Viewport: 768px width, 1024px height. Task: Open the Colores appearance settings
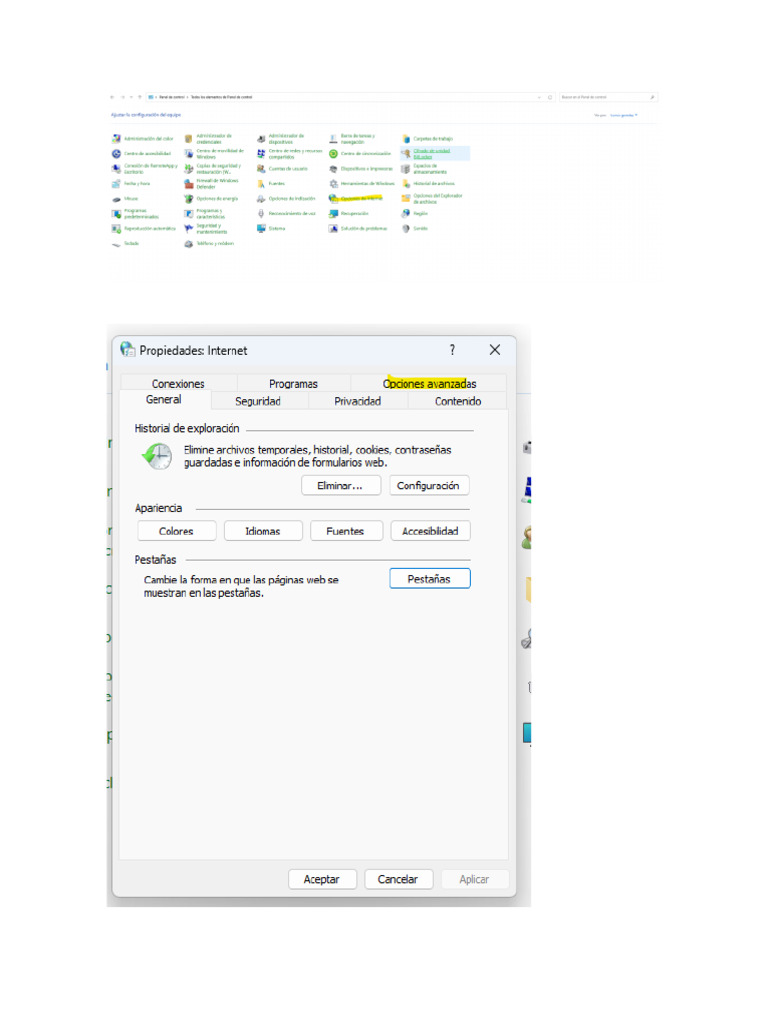coord(176,531)
